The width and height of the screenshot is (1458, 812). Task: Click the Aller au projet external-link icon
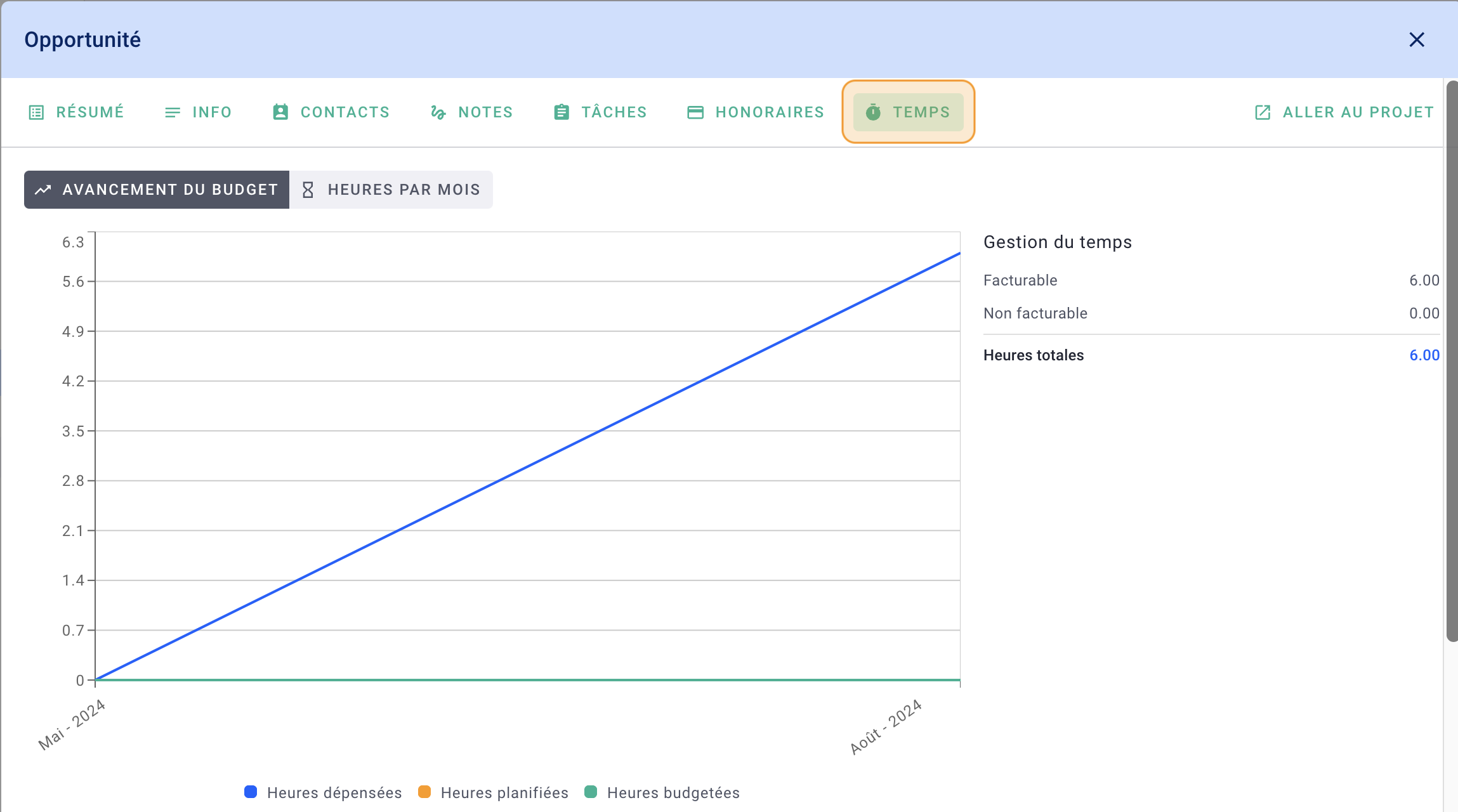click(x=1263, y=112)
